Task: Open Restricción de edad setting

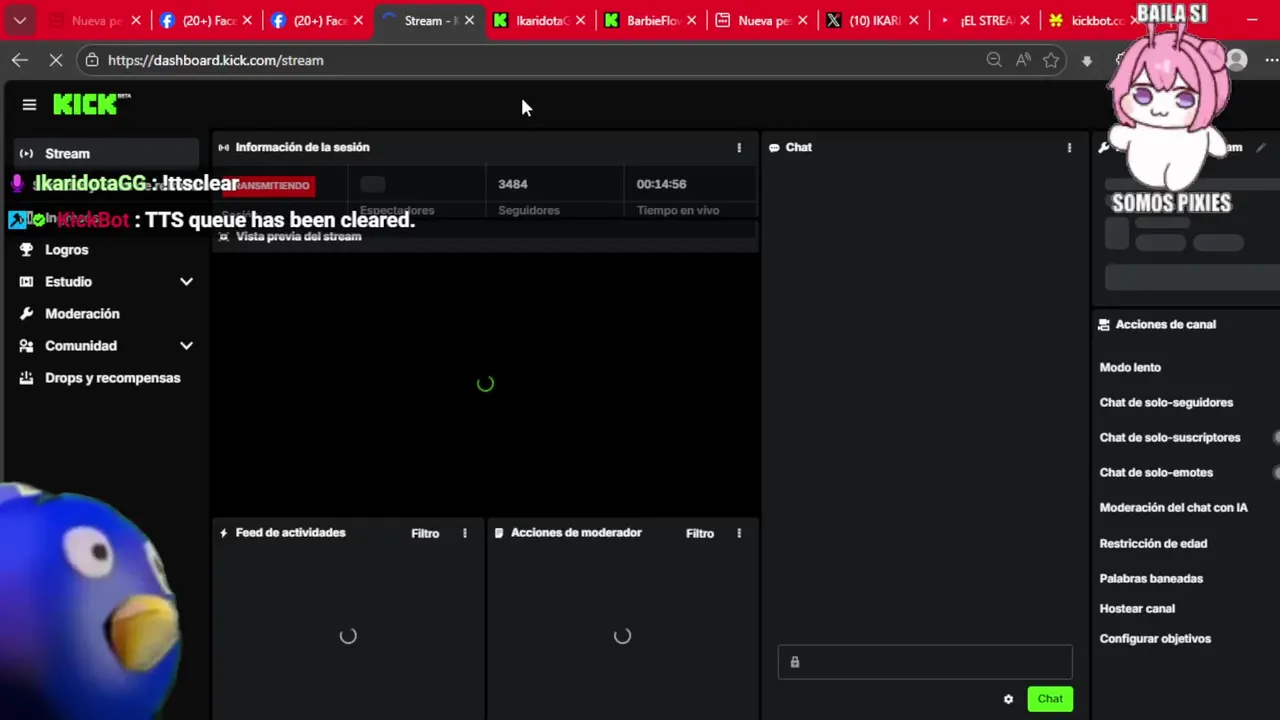Action: pos(1153,543)
